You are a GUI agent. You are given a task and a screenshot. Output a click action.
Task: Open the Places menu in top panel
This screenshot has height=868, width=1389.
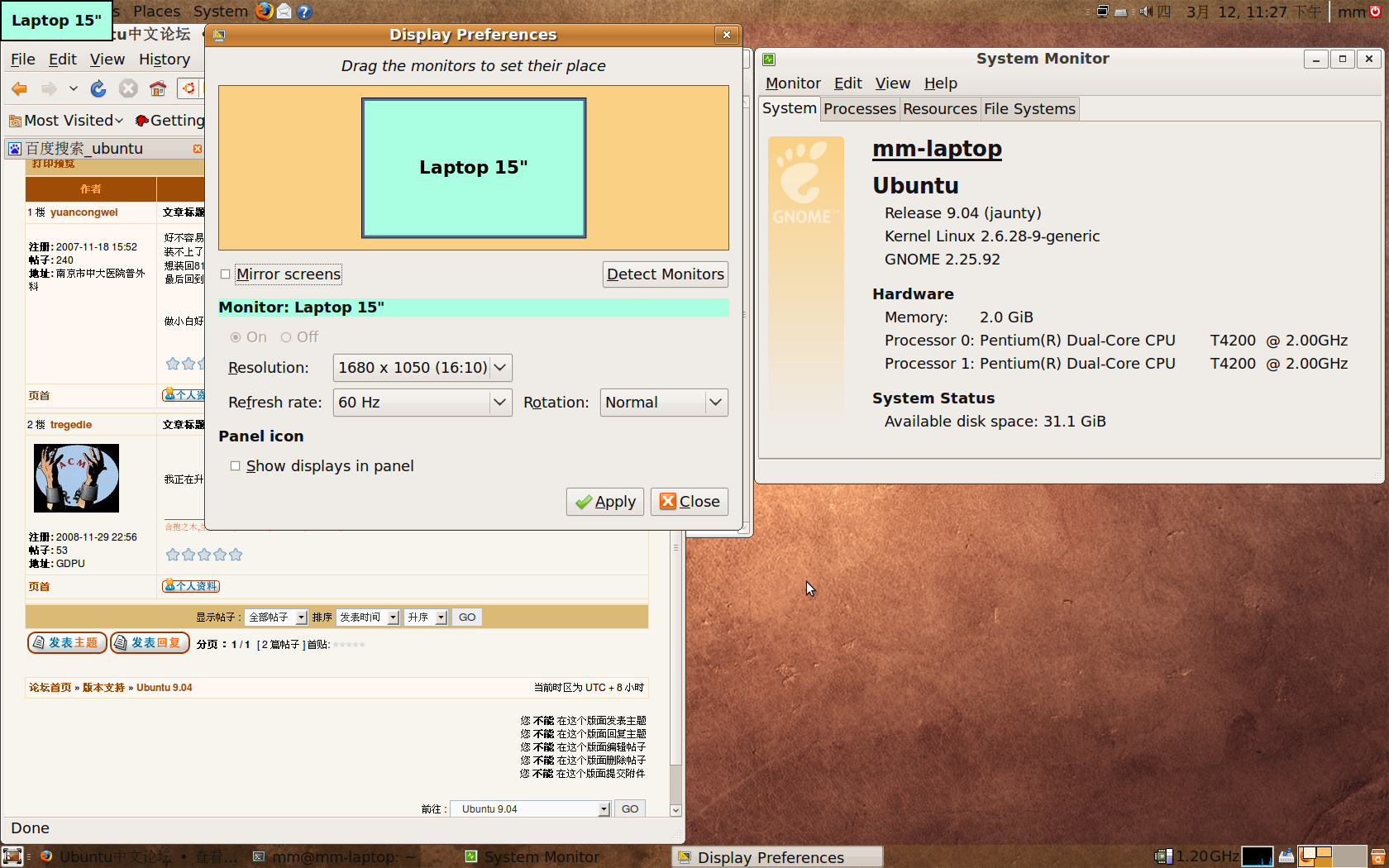pyautogui.click(x=157, y=12)
